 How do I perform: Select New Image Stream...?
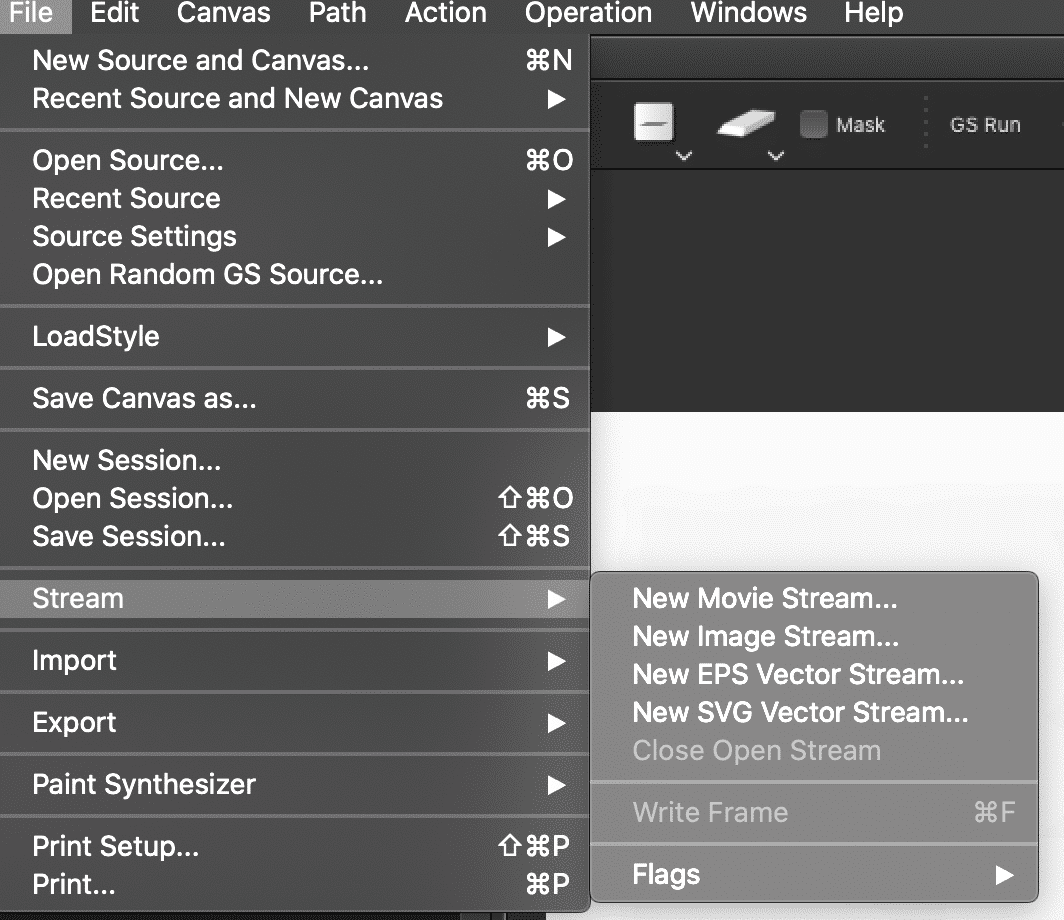pyautogui.click(x=814, y=637)
